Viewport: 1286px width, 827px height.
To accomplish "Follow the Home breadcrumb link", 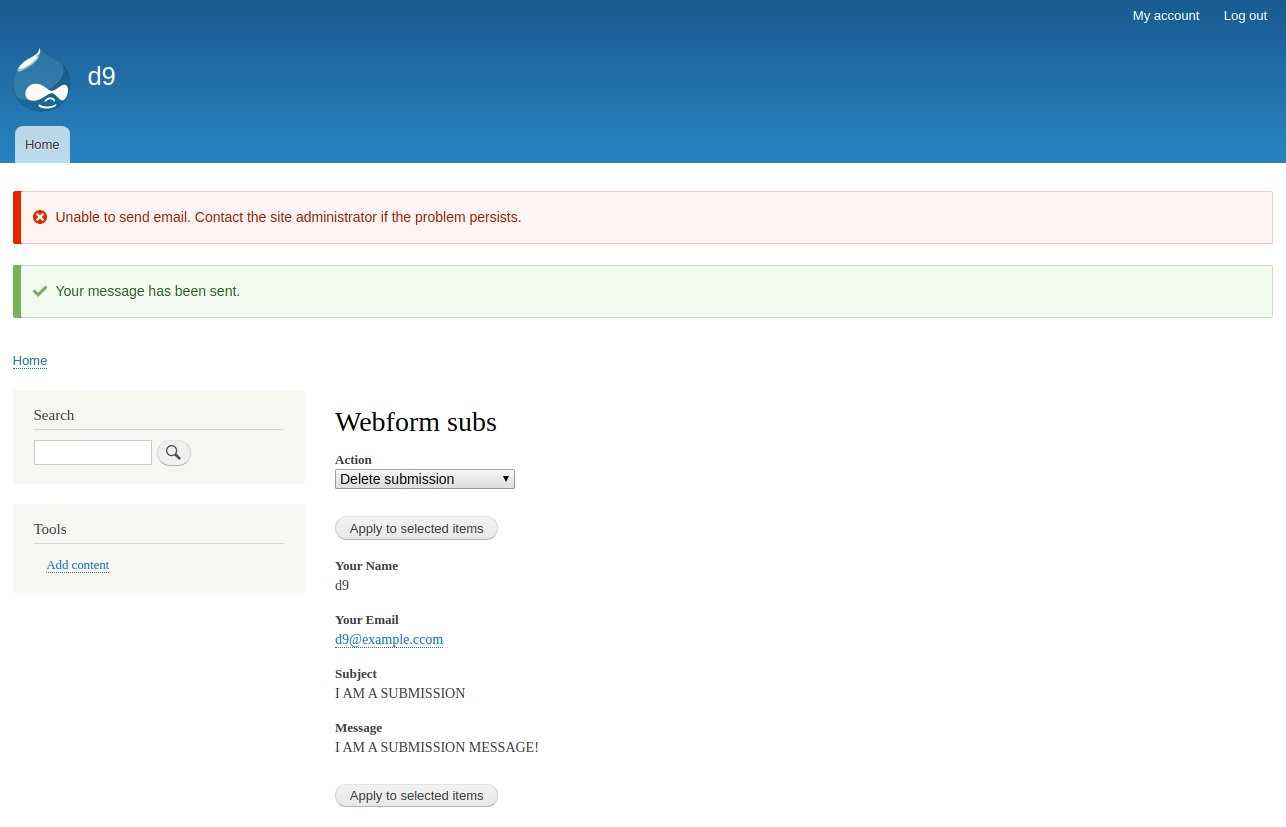I will tap(29, 360).
